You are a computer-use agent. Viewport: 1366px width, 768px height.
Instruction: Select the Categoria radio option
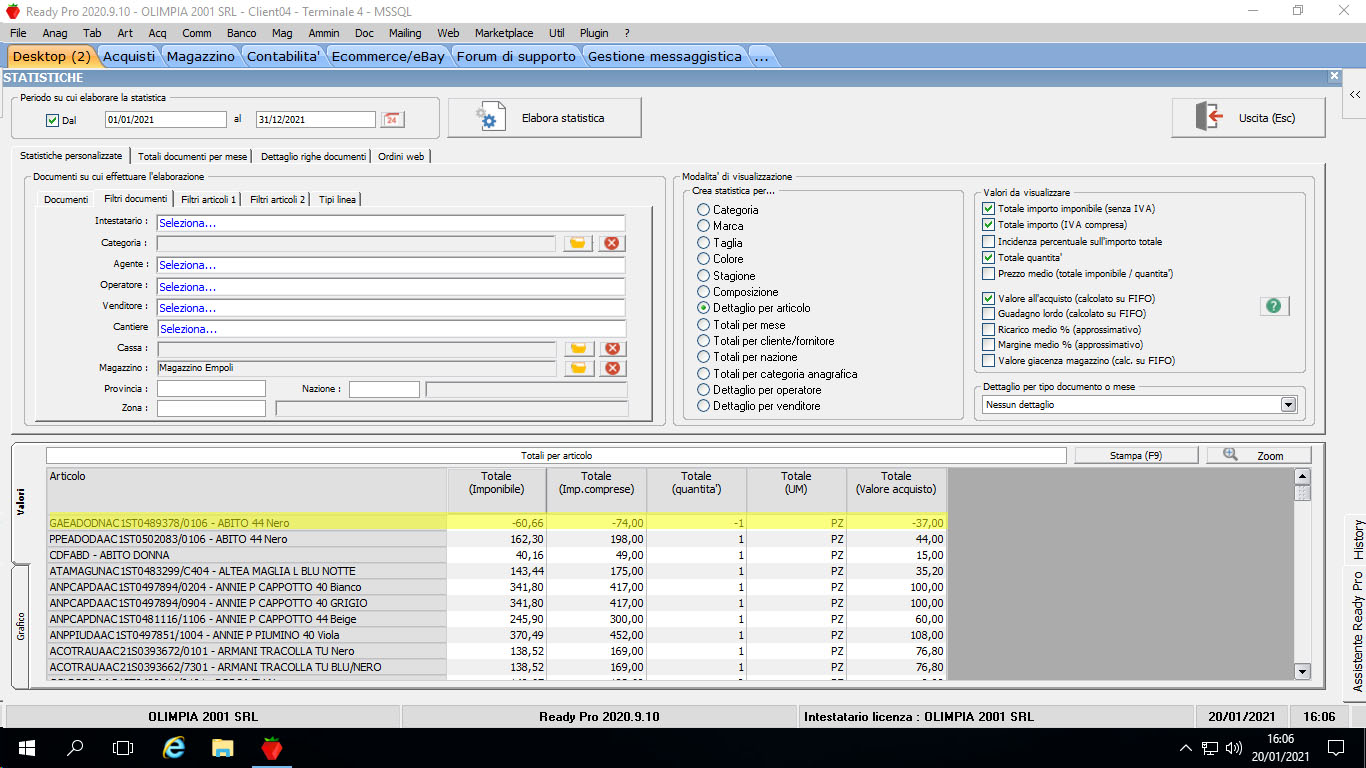(704, 210)
